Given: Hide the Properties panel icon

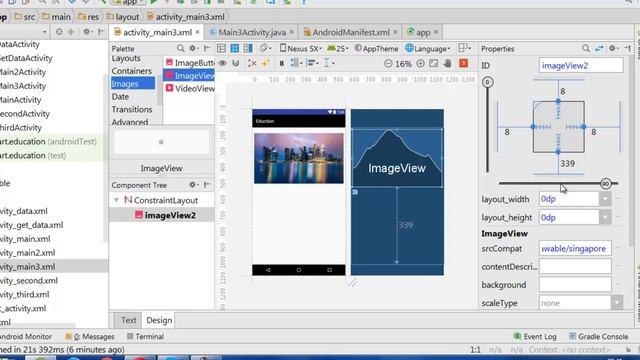Looking at the screenshot, I should [628, 49].
